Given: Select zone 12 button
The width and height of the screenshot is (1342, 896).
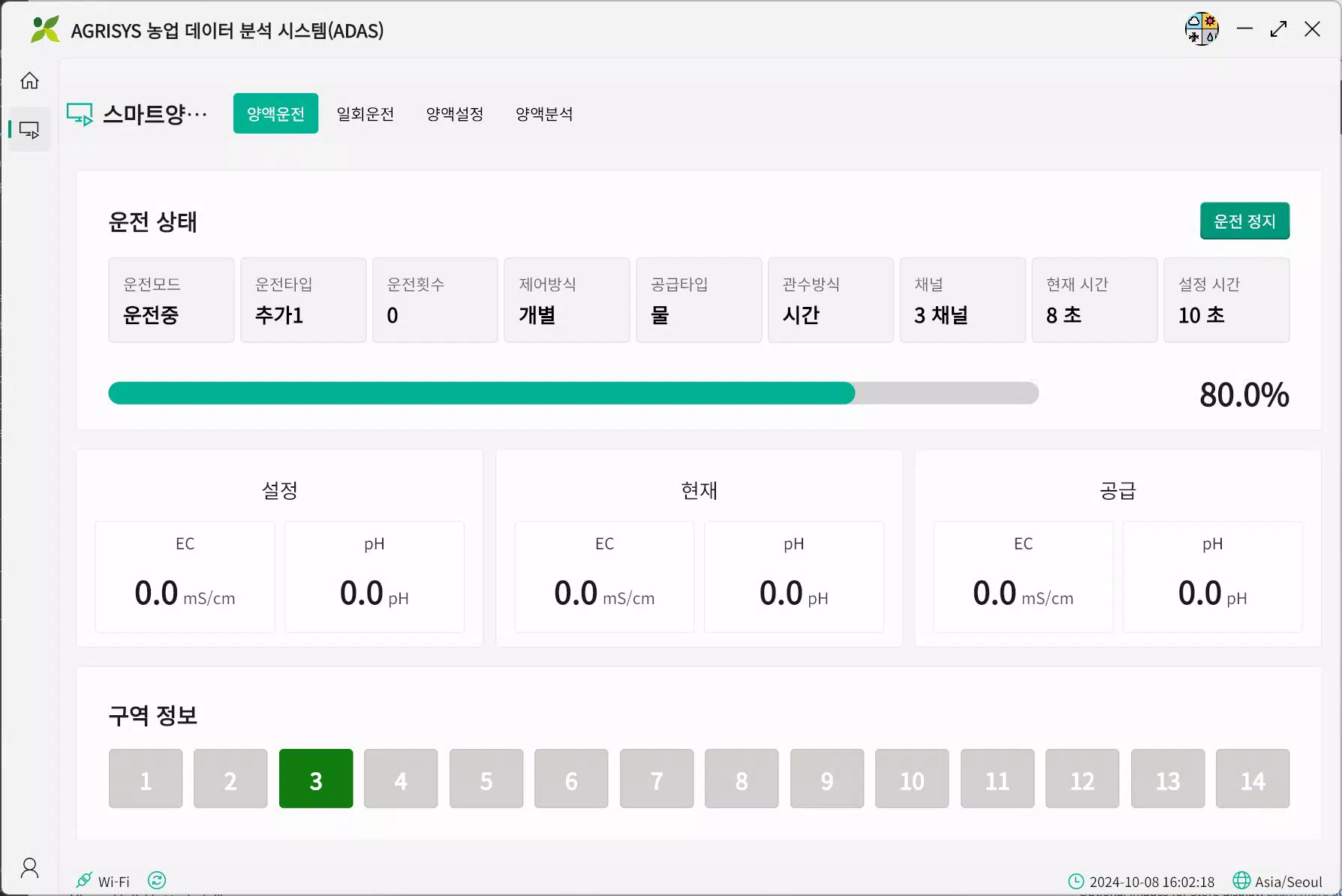Looking at the screenshot, I should pos(1082,778).
